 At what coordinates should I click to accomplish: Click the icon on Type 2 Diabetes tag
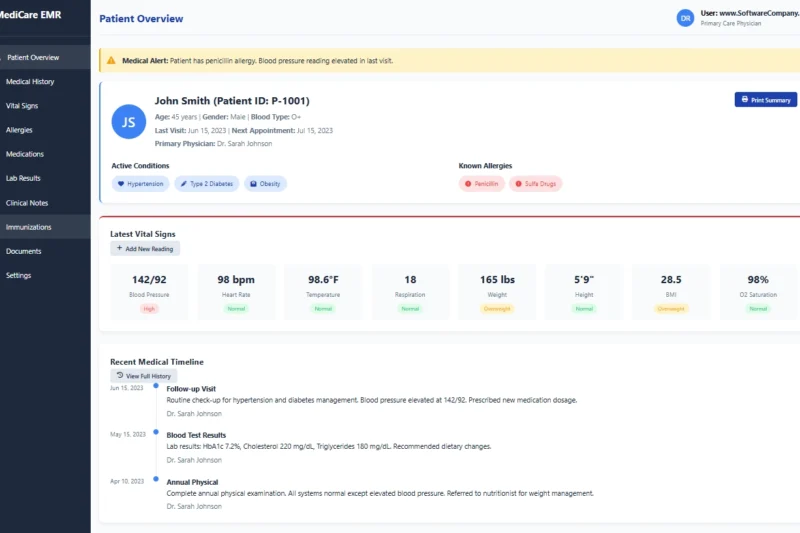click(184, 184)
